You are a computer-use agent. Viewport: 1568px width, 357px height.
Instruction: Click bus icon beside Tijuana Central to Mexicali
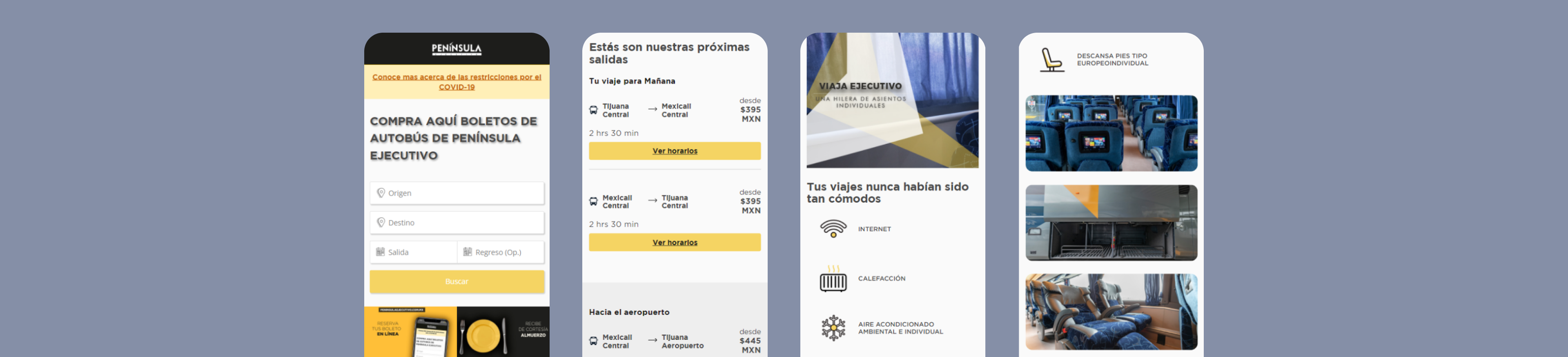click(x=593, y=110)
